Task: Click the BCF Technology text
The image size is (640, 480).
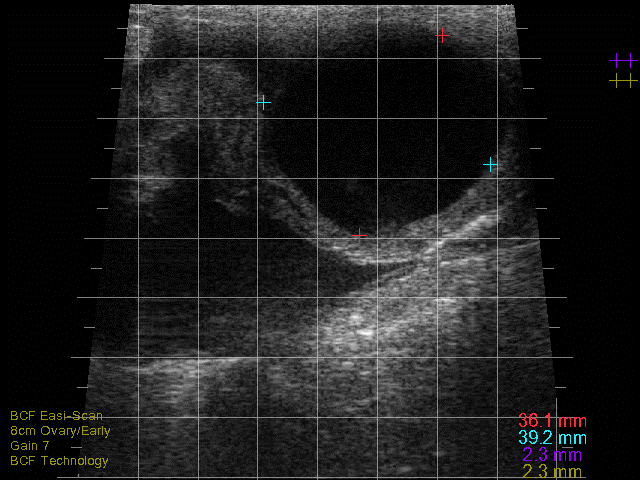Action: click(59, 461)
